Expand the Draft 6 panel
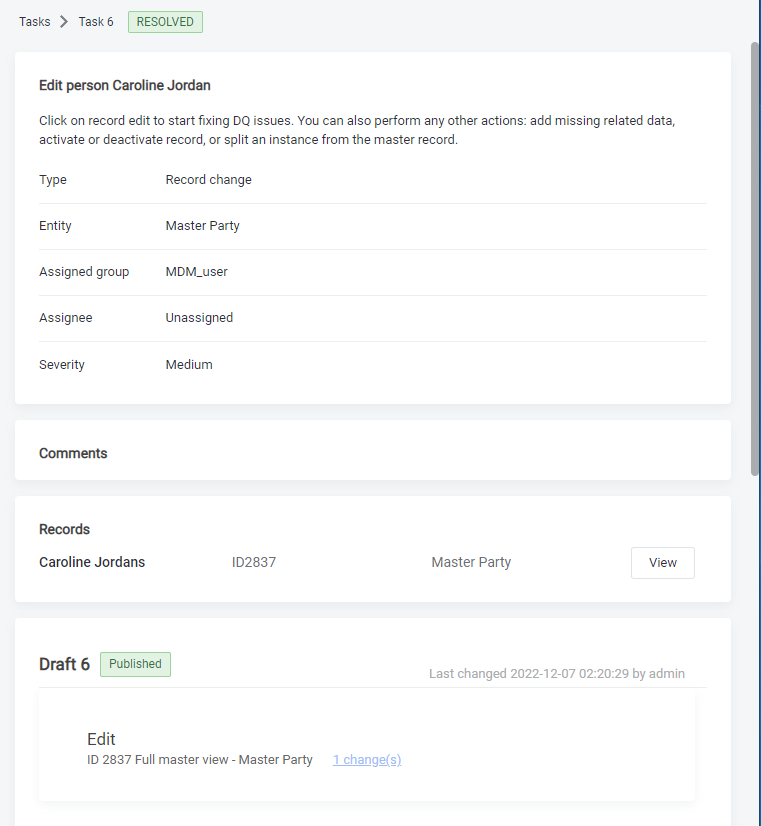This screenshot has height=826, width=761. coord(64,663)
